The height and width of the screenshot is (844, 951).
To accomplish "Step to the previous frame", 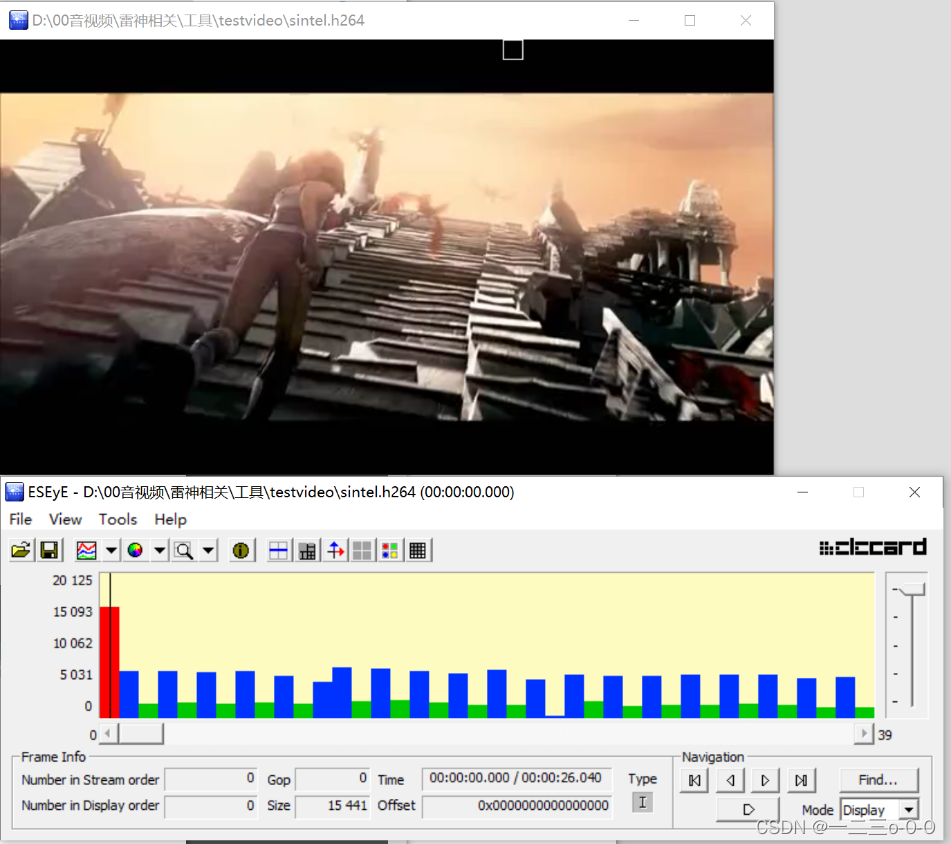I will pyautogui.click(x=730, y=780).
